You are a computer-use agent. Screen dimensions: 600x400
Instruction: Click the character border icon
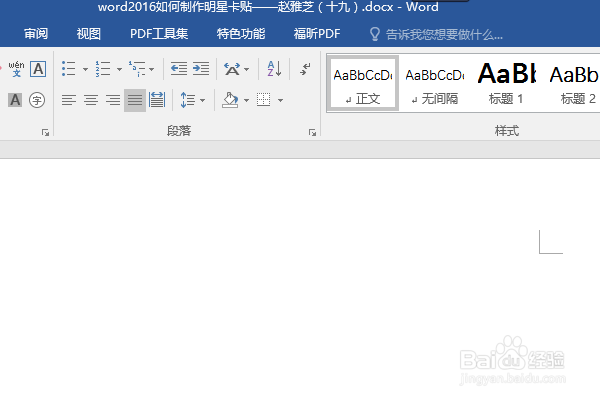pyautogui.click(x=38, y=69)
